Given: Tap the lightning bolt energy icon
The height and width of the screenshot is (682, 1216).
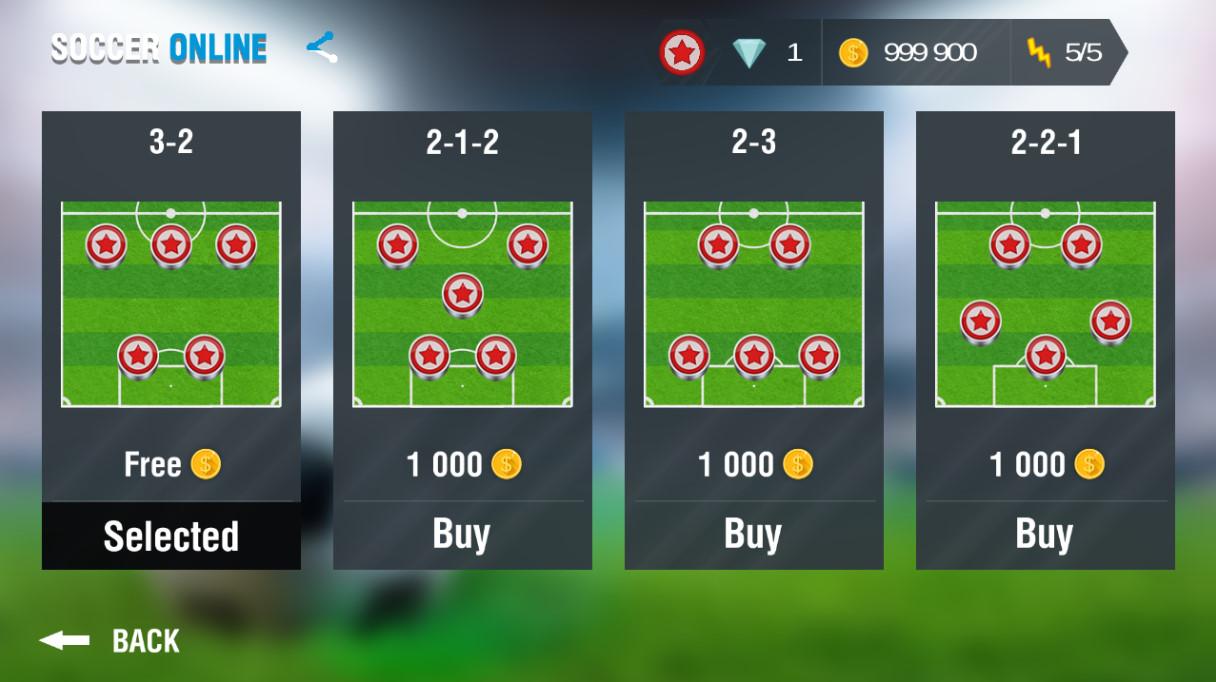Looking at the screenshot, I should [1040, 52].
